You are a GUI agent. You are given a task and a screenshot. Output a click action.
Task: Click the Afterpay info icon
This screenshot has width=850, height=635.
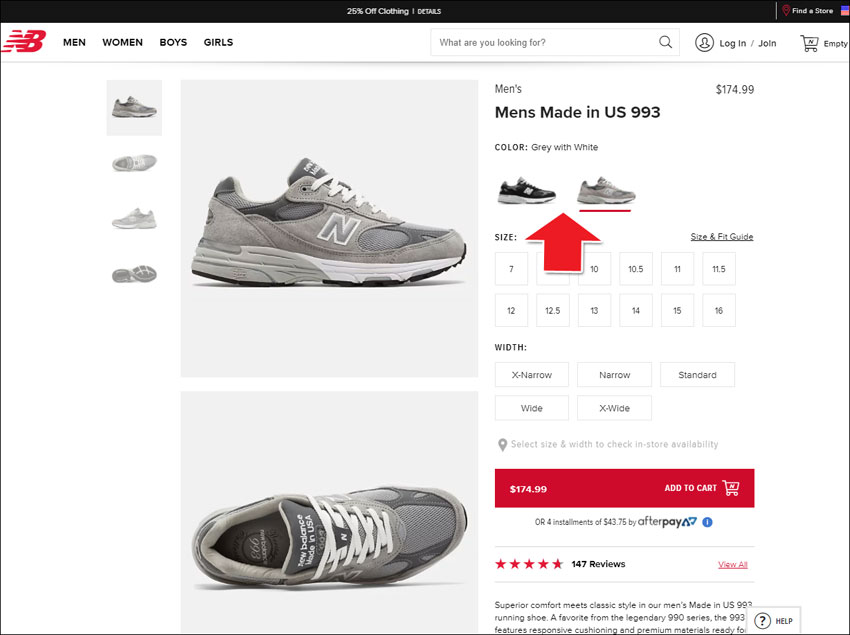coord(707,522)
